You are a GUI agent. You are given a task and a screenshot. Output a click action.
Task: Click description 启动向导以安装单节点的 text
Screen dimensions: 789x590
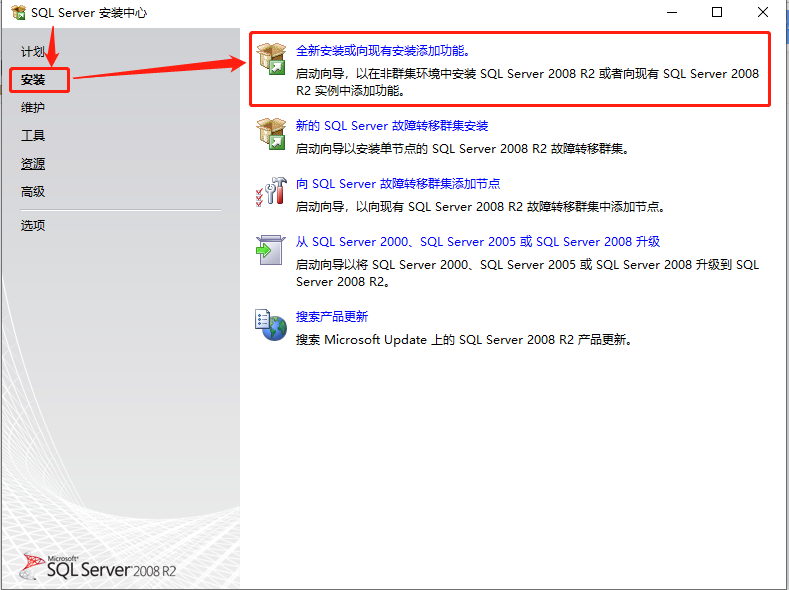point(463,149)
